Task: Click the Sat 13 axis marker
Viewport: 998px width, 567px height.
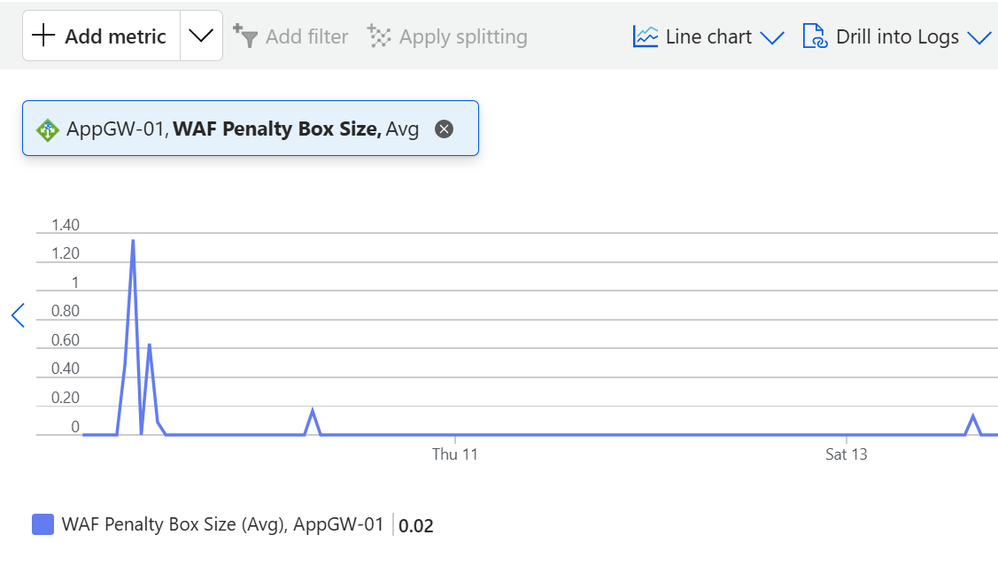Action: [846, 454]
